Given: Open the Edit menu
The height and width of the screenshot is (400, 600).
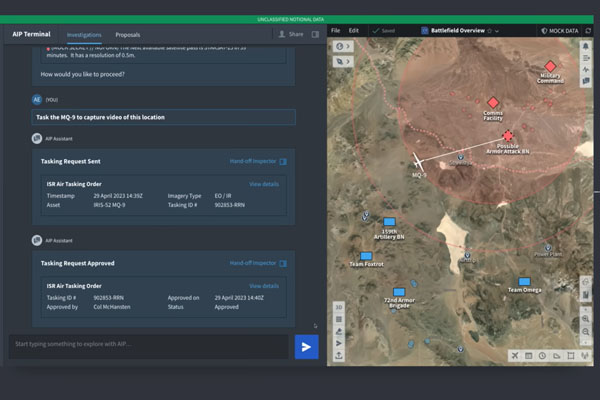Looking at the screenshot, I should tap(354, 31).
